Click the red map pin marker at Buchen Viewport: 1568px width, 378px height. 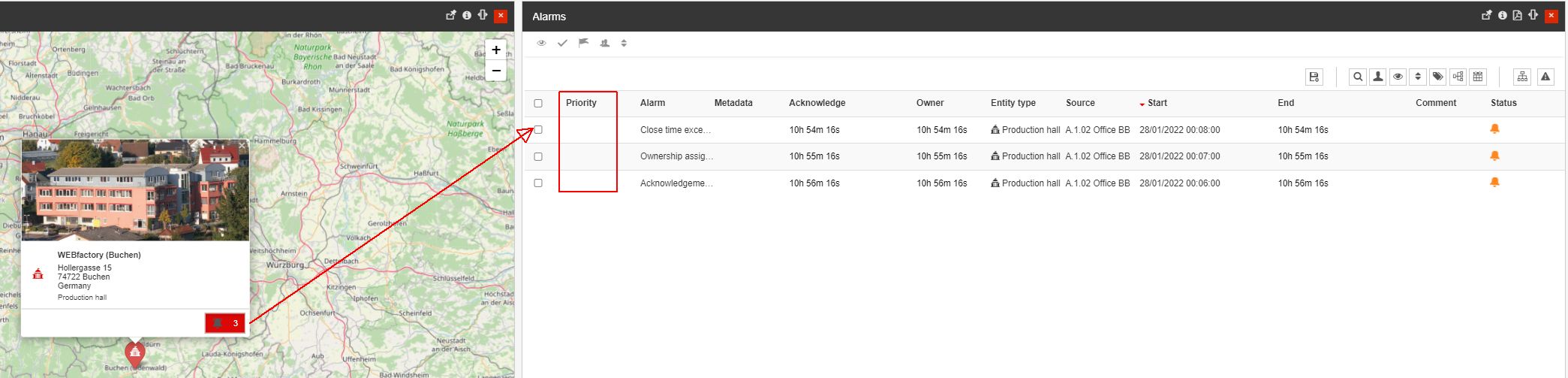click(135, 352)
